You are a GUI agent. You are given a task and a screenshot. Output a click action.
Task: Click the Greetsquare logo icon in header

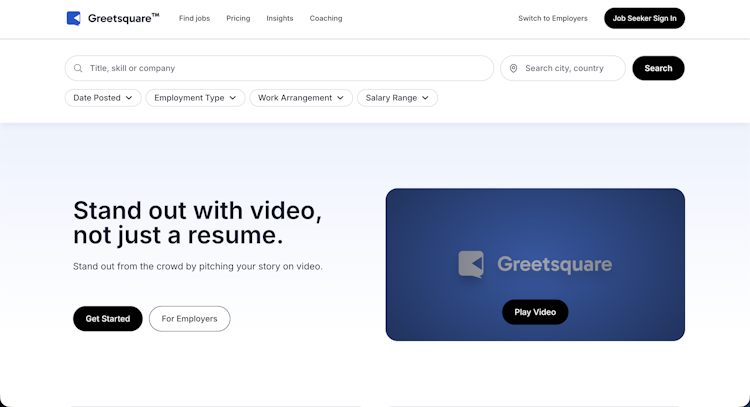[74, 18]
